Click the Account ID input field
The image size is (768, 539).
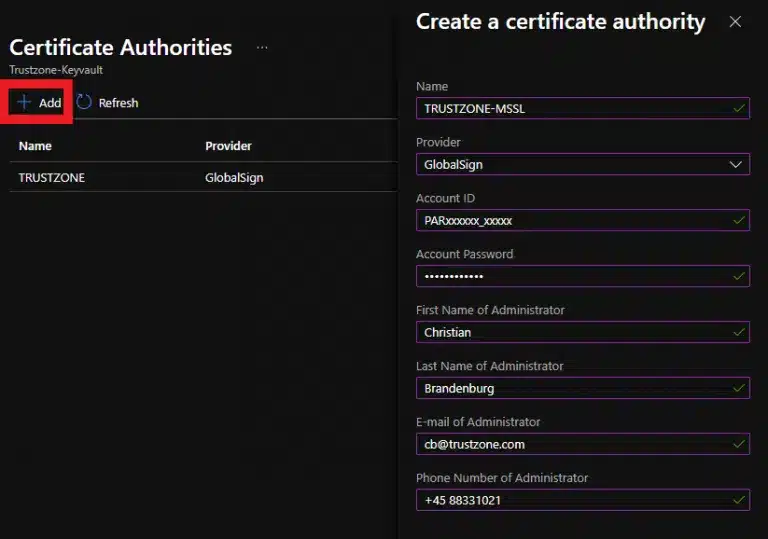tap(582, 220)
